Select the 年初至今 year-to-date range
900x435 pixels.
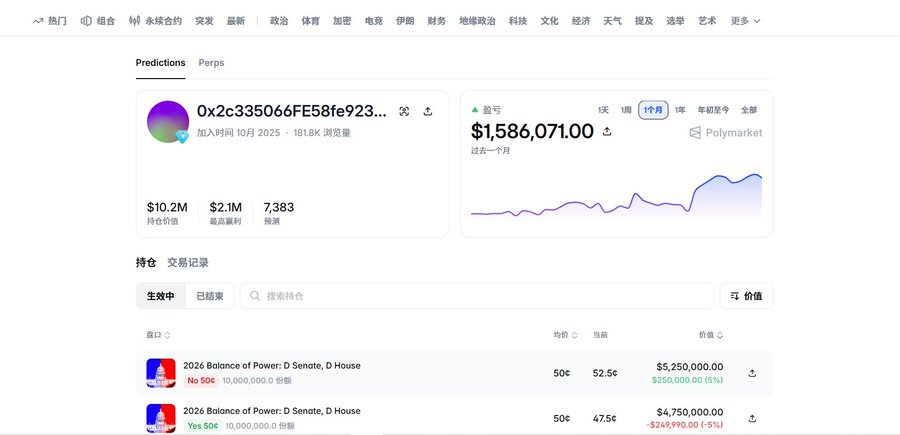[713, 110]
